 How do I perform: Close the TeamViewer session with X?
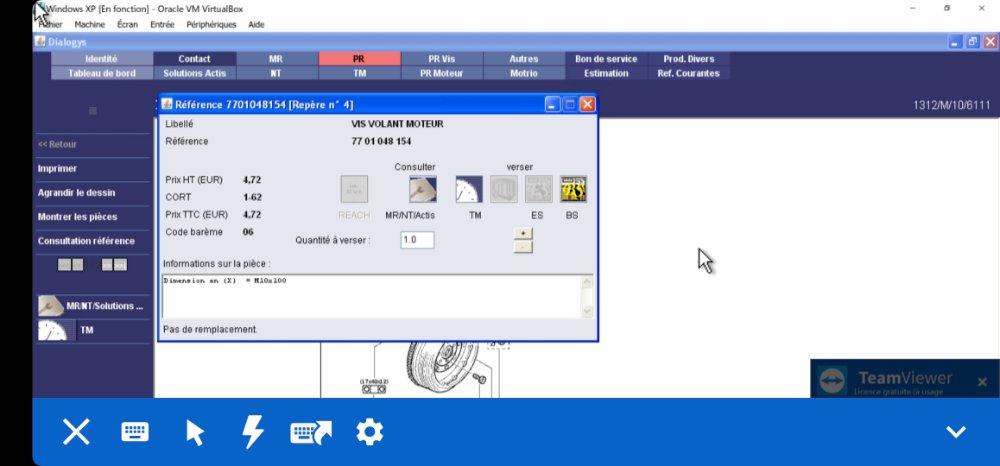point(76,432)
